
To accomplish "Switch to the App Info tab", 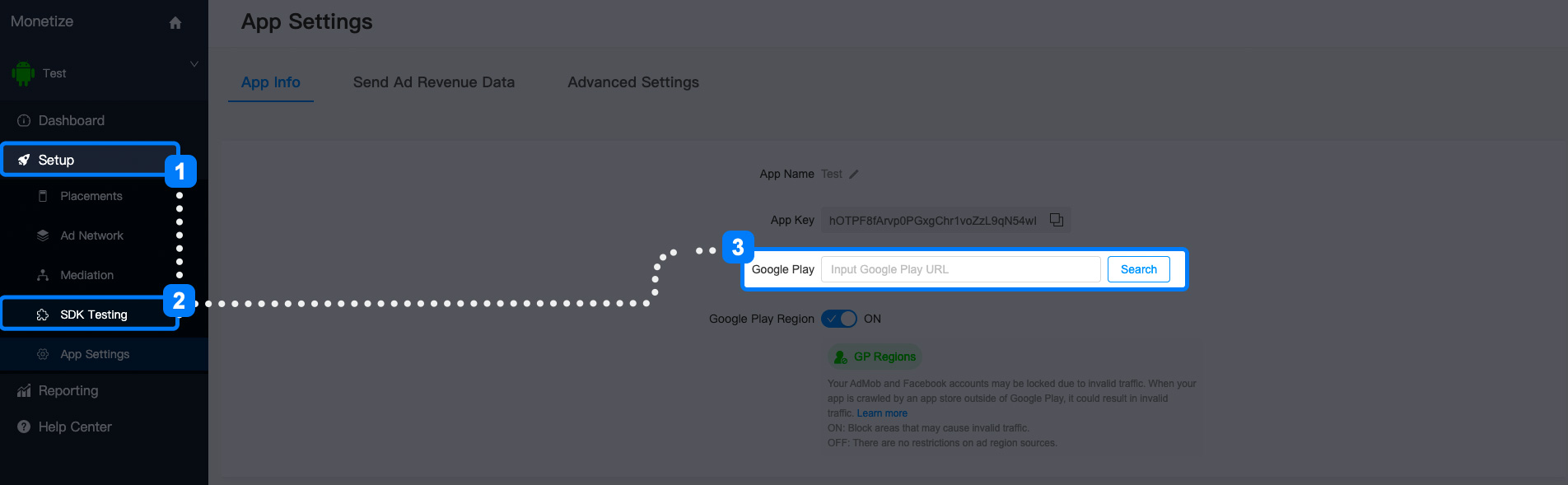I will tap(271, 82).
